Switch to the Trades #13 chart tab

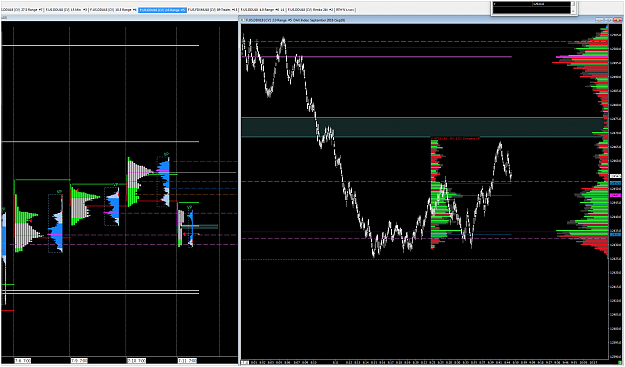click(x=213, y=10)
